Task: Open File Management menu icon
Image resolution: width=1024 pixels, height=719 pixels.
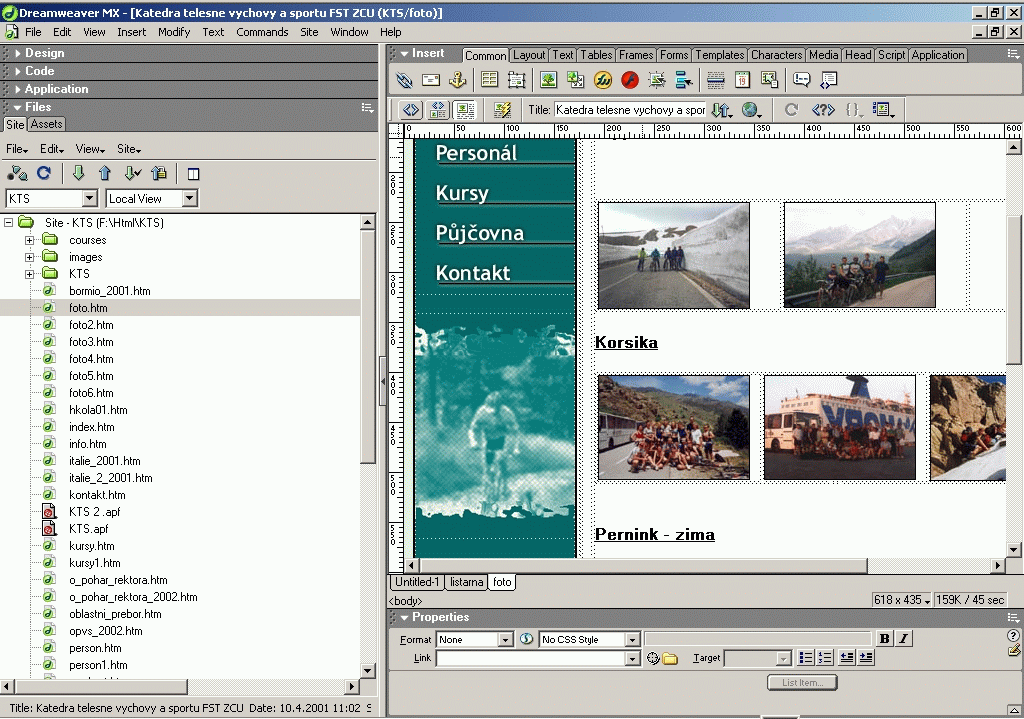Action: [722, 110]
